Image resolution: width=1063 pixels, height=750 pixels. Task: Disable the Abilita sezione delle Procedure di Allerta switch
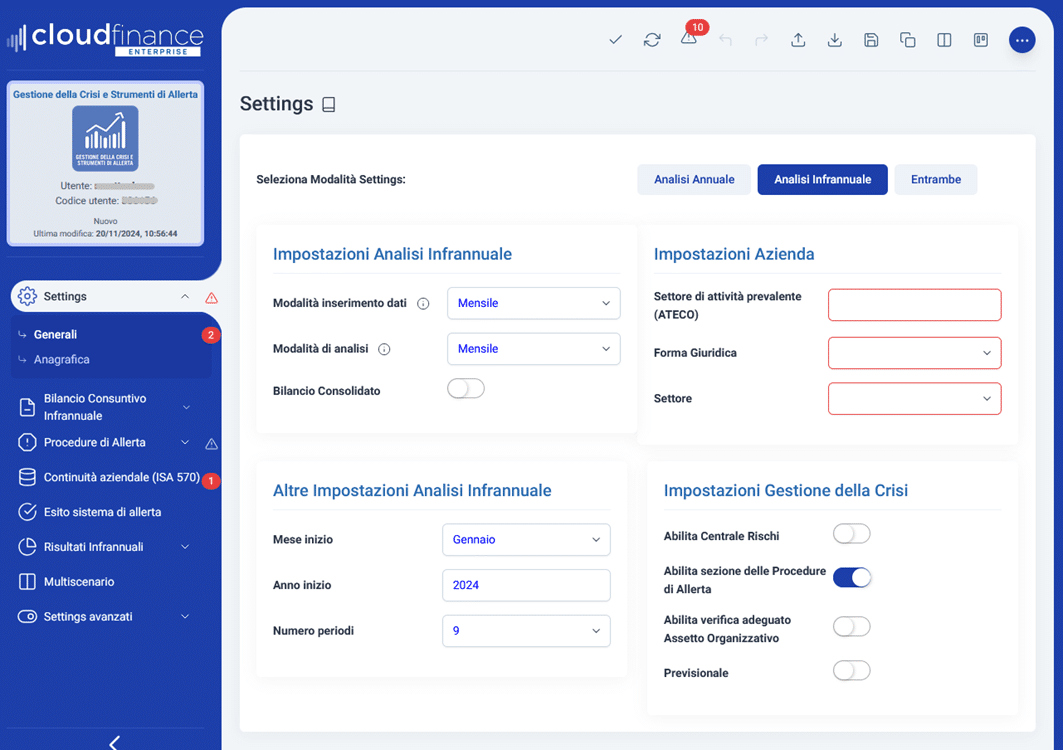(851, 577)
